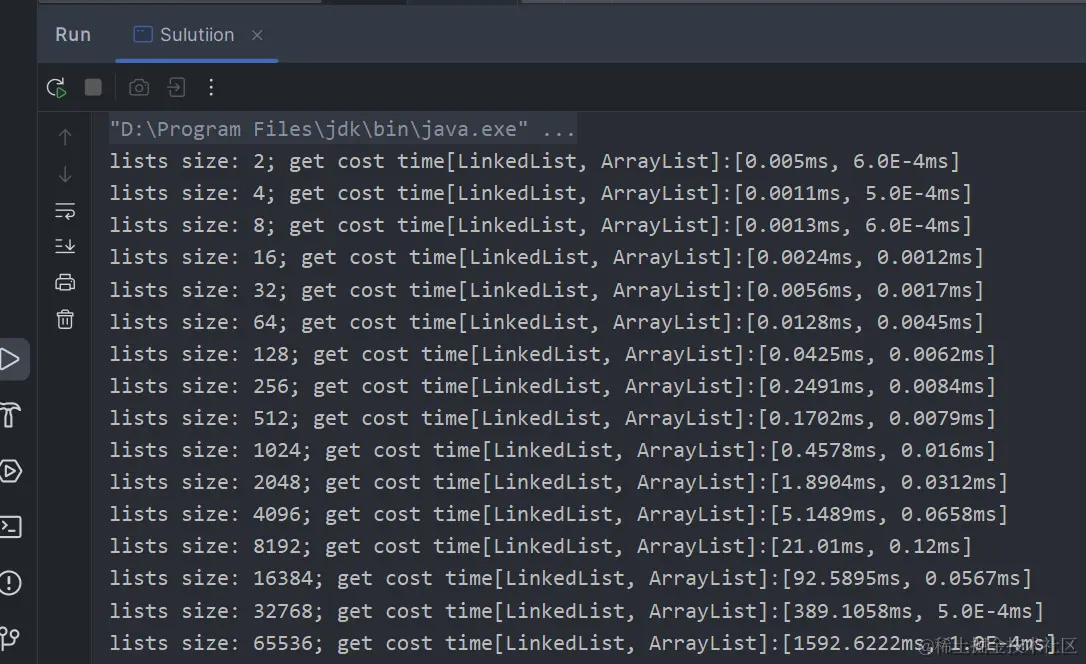
Task: Open the more options kebab menu
Action: click(x=211, y=87)
